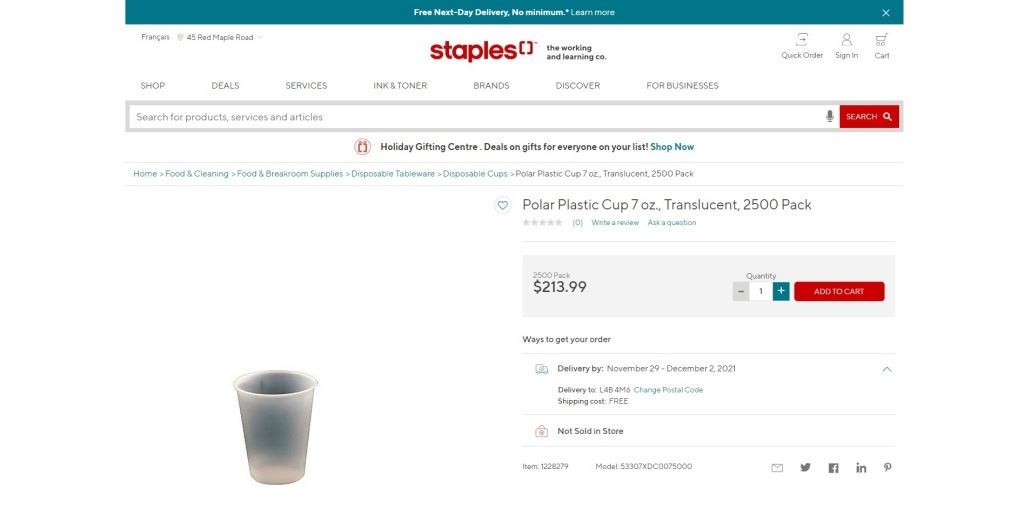Open the Quick Order icon

point(802,40)
